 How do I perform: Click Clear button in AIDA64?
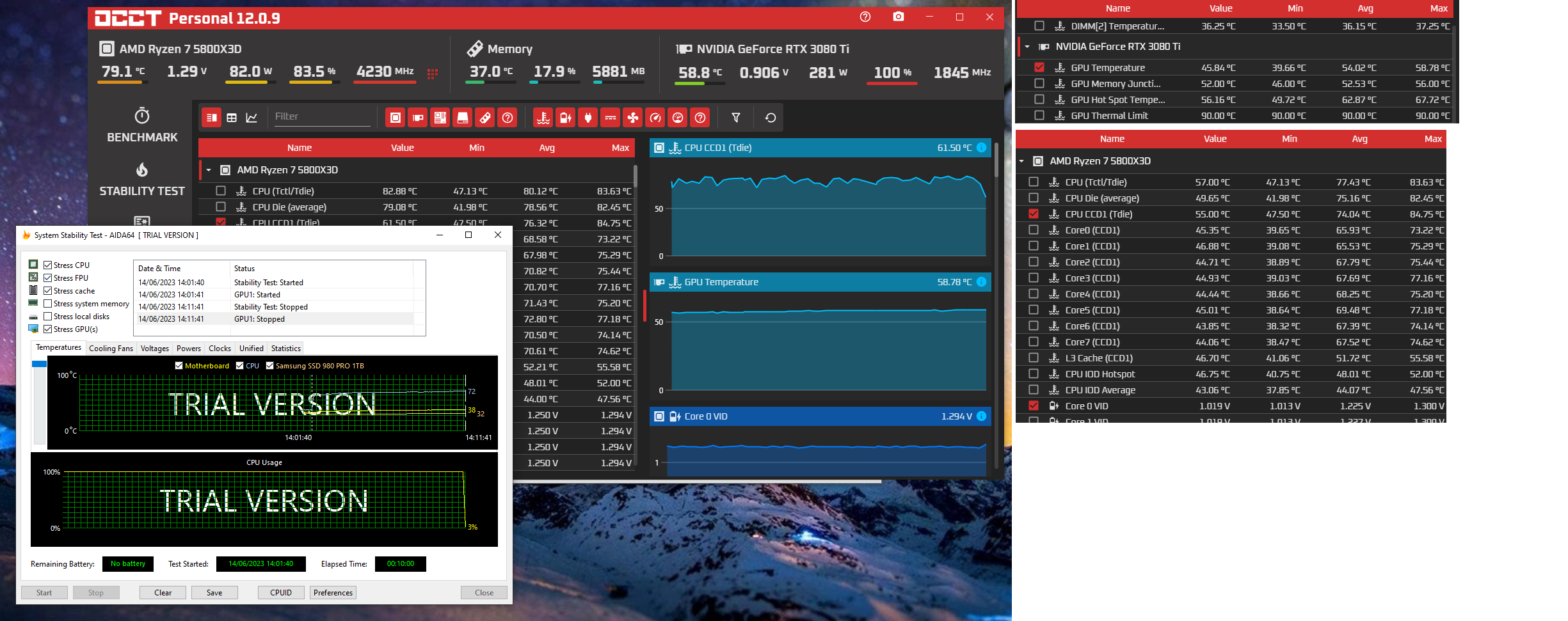(x=163, y=593)
